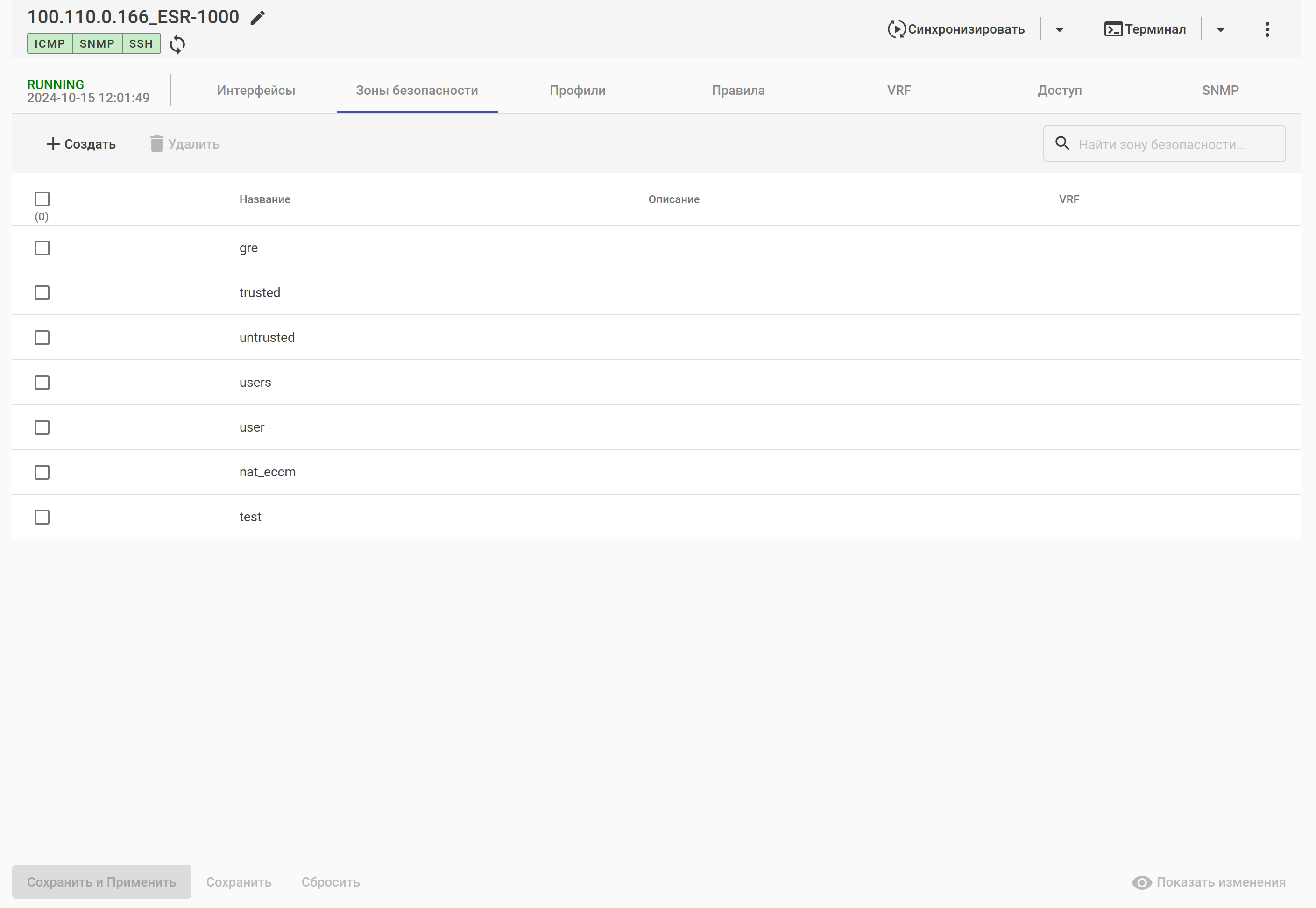This screenshot has width=1316, height=908.
Task: Click the plus icon to create zone
Action: coord(53,144)
